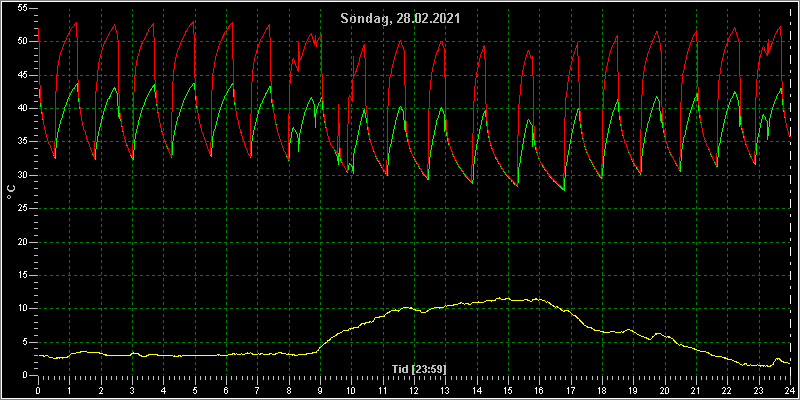Viewport: 800px width, 400px height.
Task: Select hour 24 on the time axis
Action: [790, 391]
